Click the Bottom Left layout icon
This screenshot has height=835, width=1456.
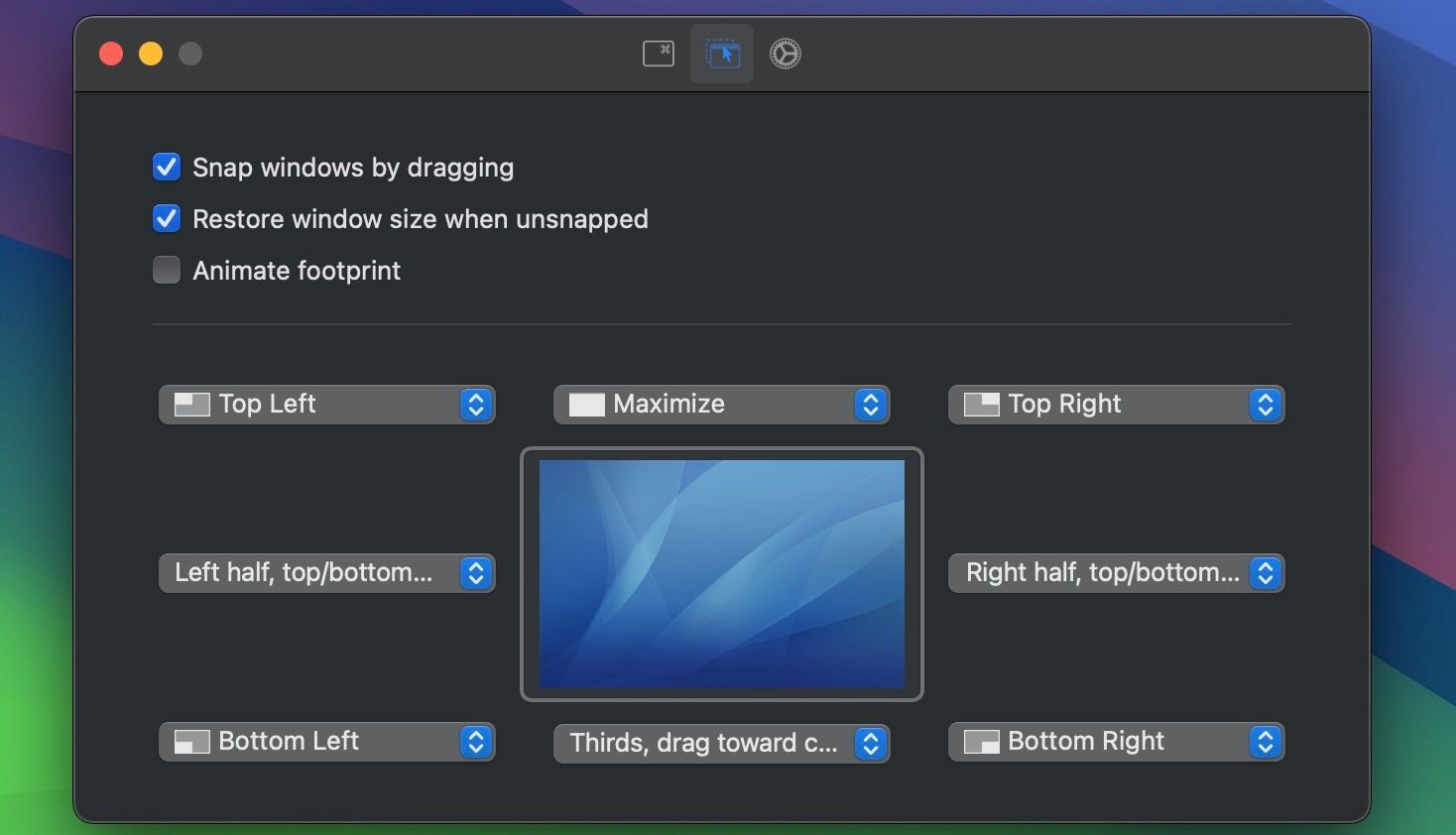point(190,741)
